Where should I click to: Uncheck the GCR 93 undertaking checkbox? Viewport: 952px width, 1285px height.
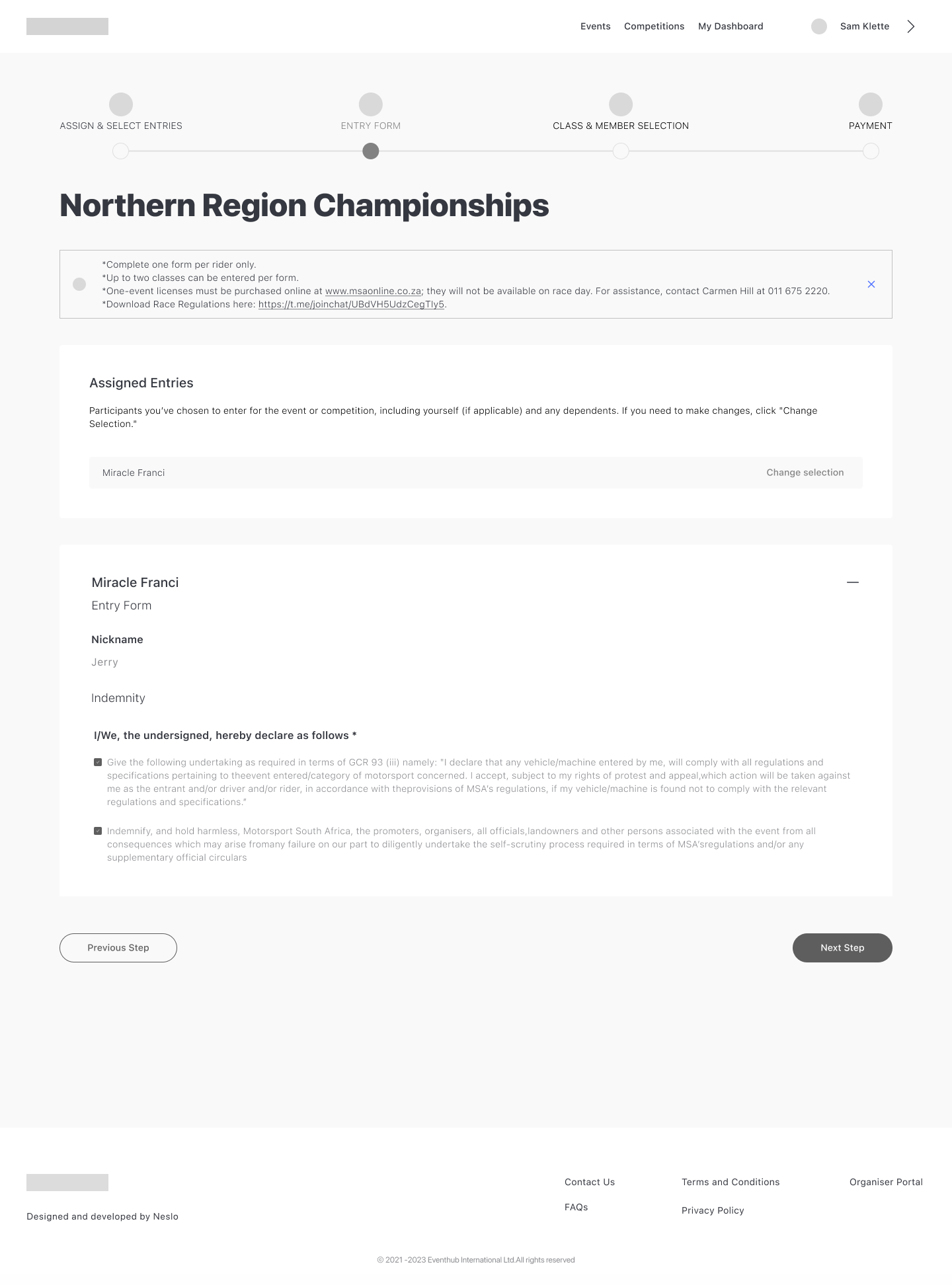pyautogui.click(x=98, y=762)
